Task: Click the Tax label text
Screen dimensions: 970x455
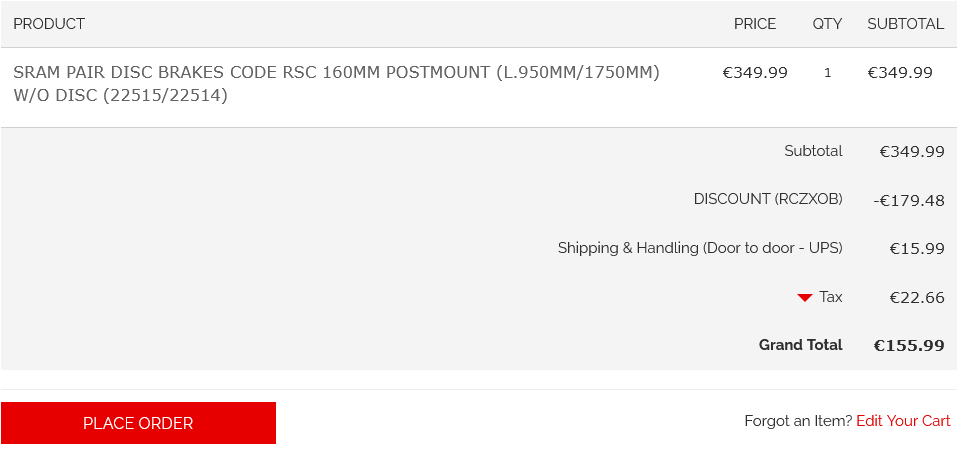Action: [x=831, y=297]
